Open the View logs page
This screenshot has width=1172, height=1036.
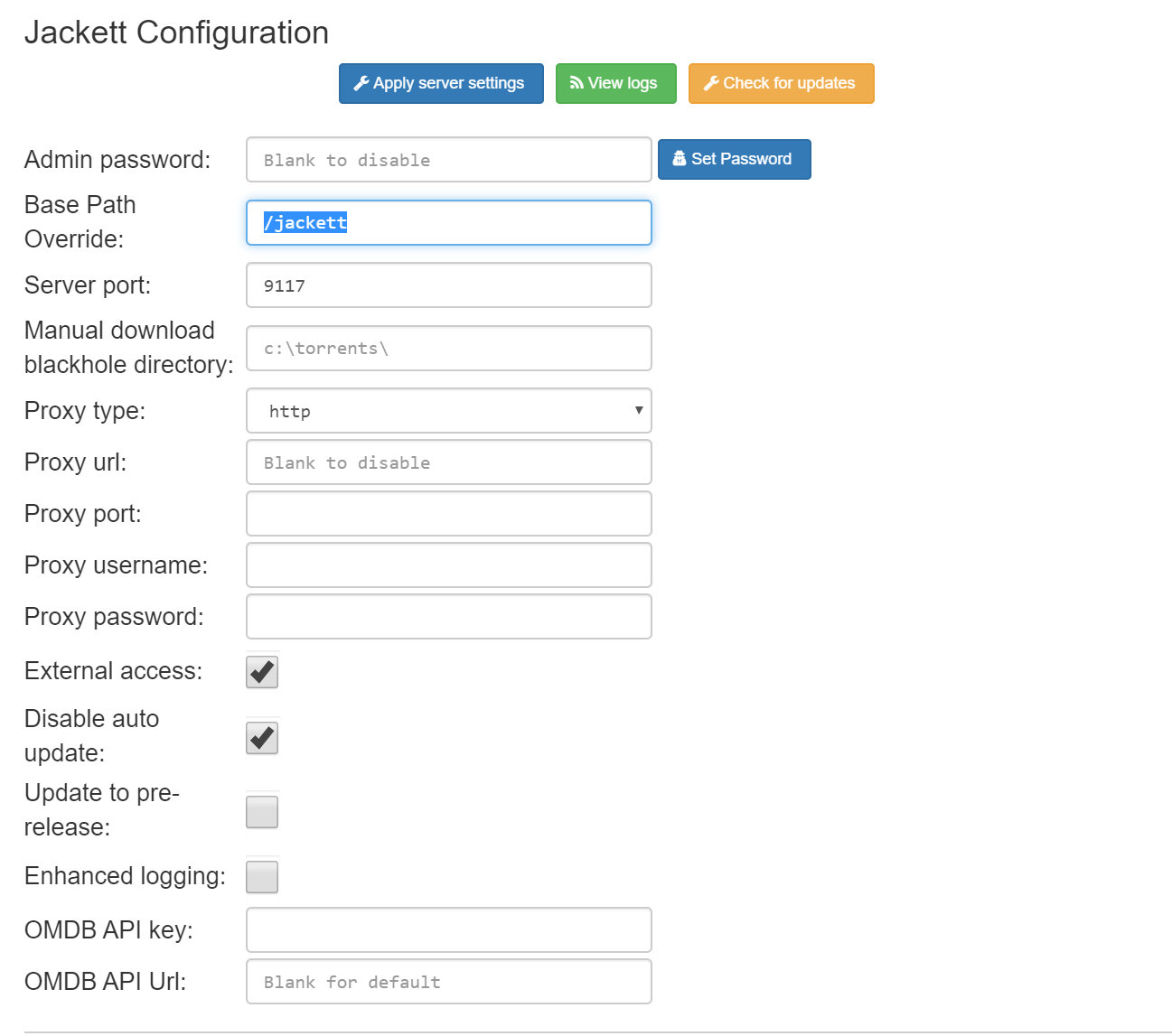pos(615,83)
